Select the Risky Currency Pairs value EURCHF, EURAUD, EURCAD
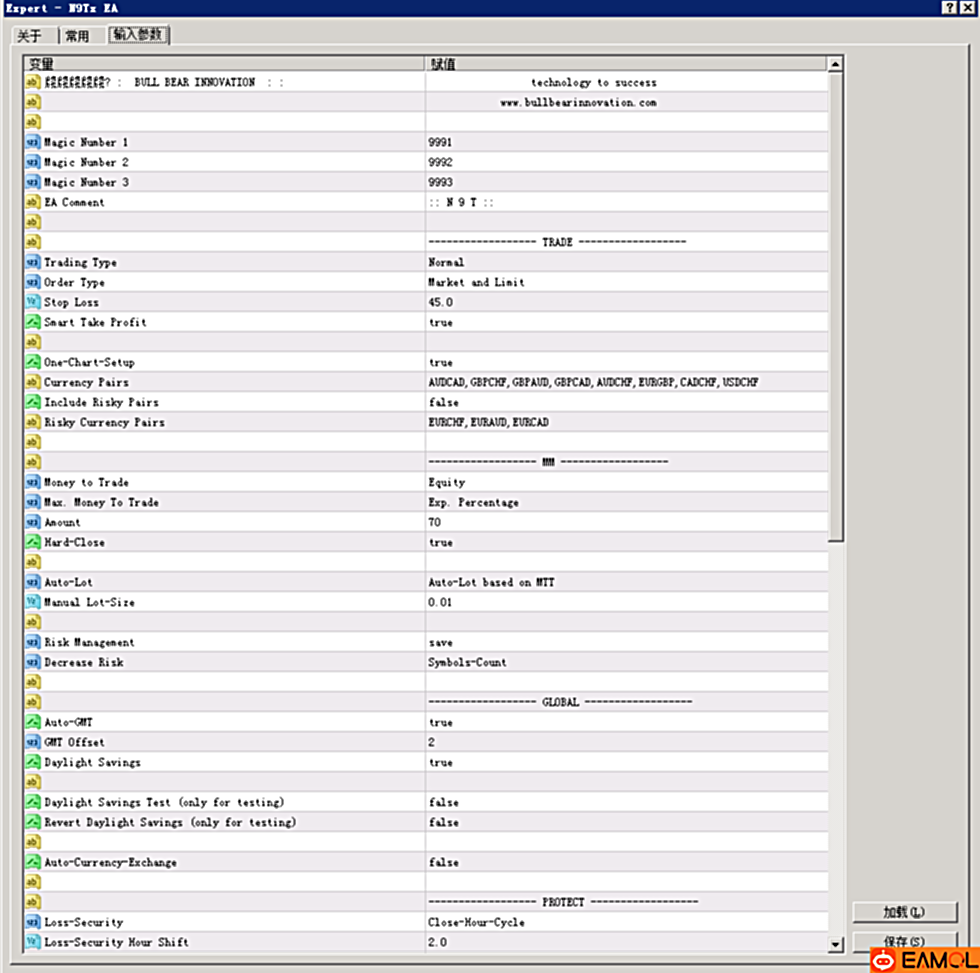This screenshot has height=973, width=980. [488, 422]
